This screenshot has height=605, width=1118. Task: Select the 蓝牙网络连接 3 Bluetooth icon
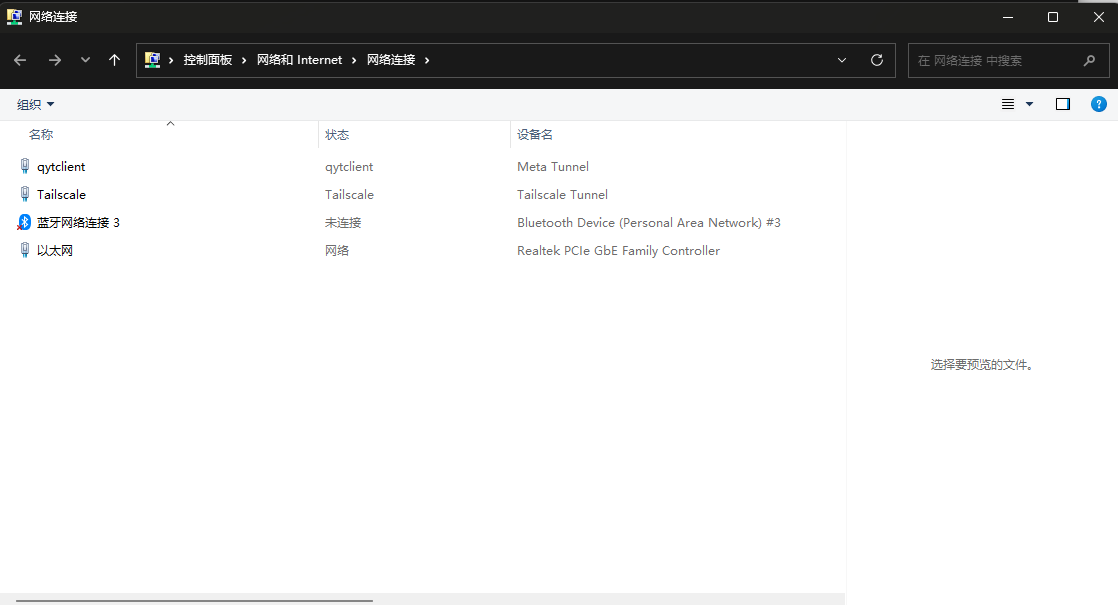[24, 222]
